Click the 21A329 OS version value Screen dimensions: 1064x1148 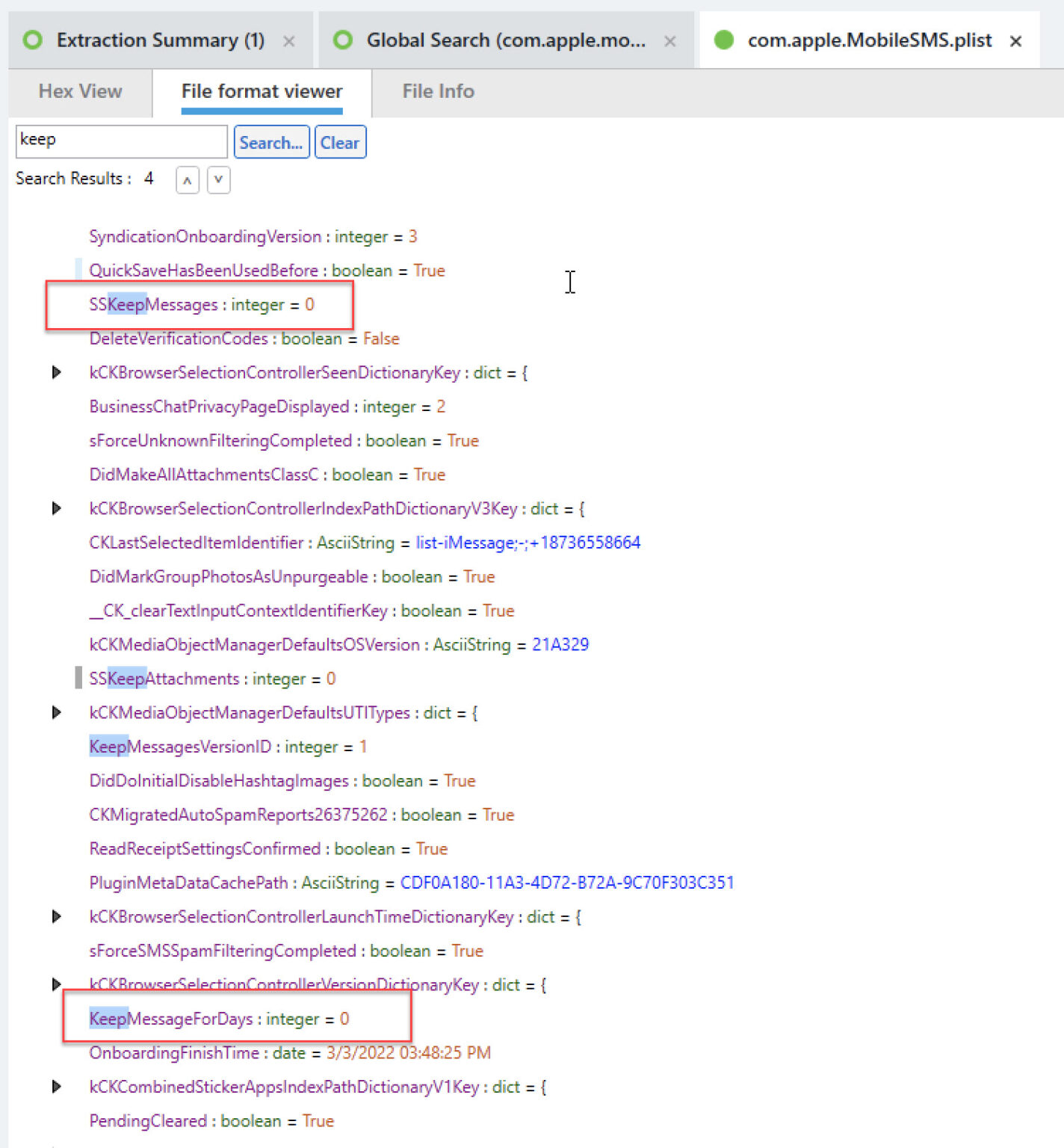(560, 645)
